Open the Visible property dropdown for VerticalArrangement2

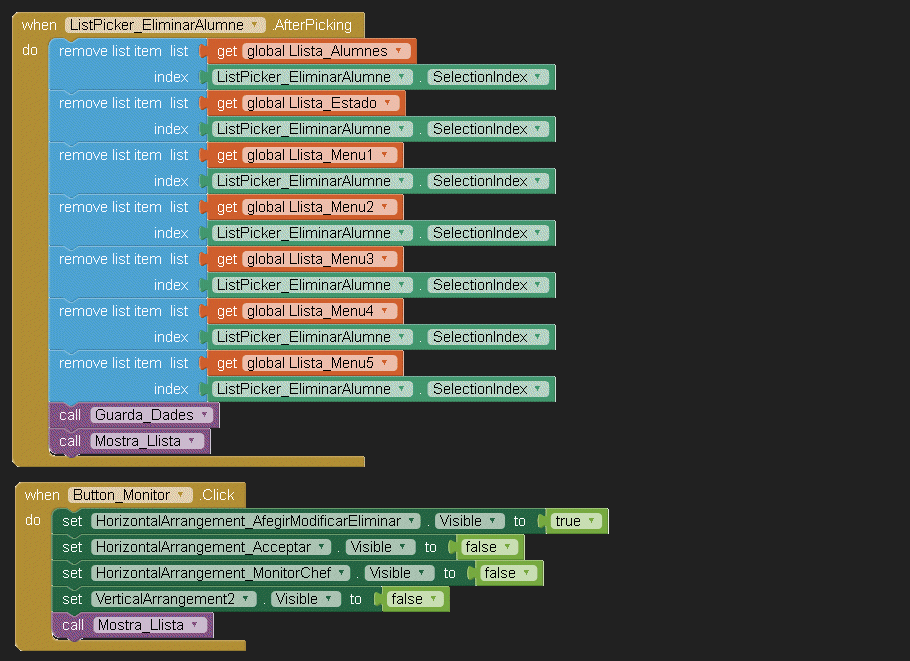click(327, 599)
